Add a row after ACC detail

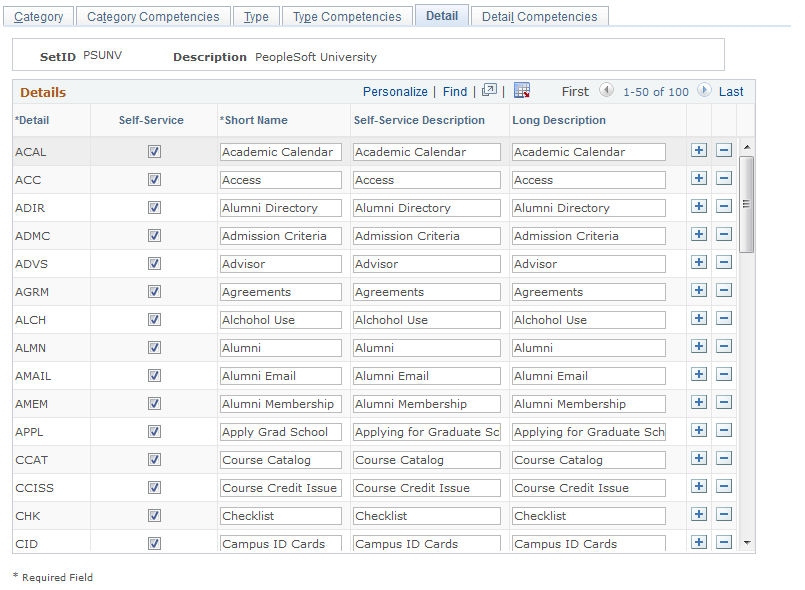[699, 179]
